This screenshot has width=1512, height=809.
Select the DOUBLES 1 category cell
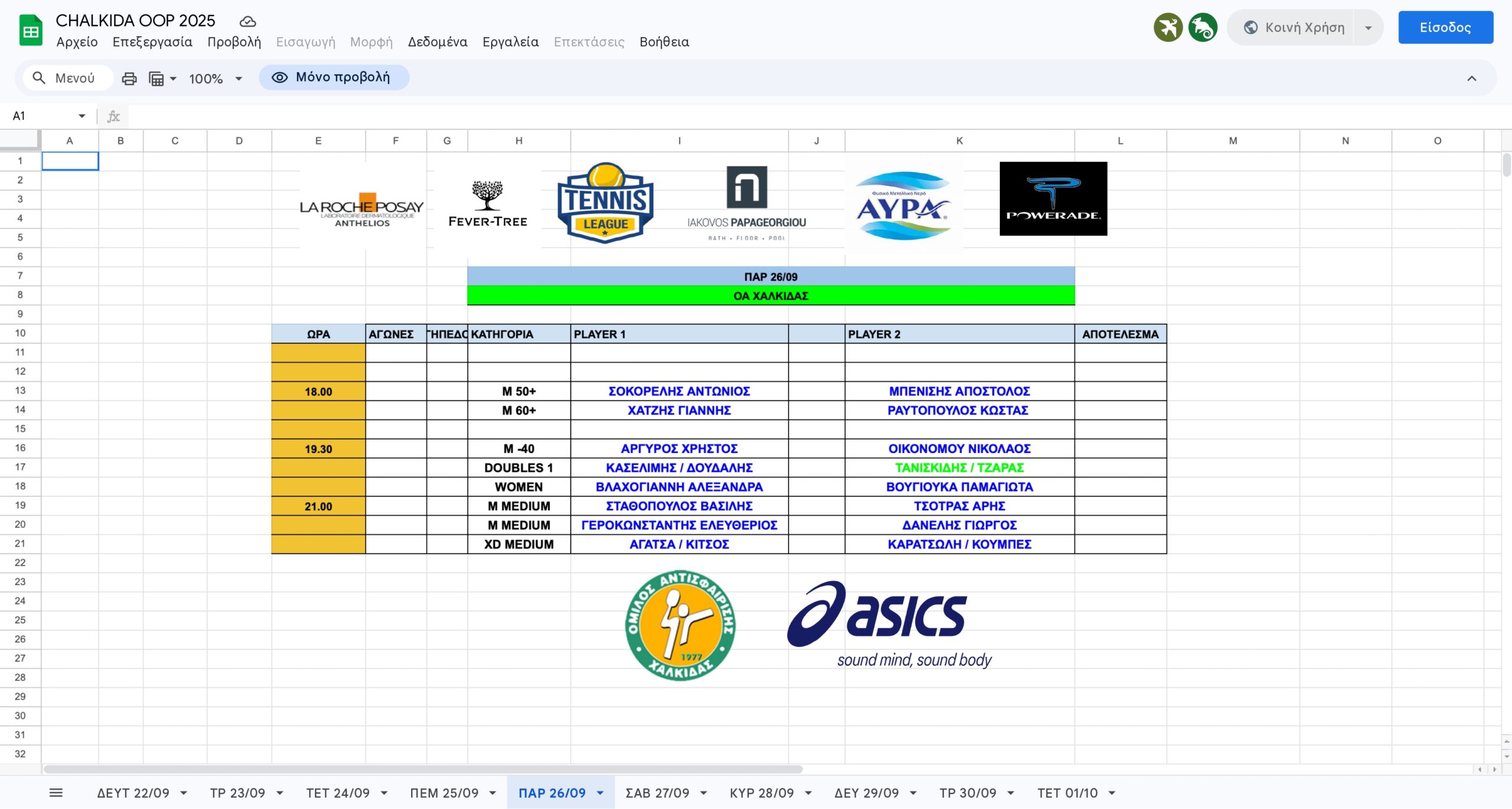[519, 467]
